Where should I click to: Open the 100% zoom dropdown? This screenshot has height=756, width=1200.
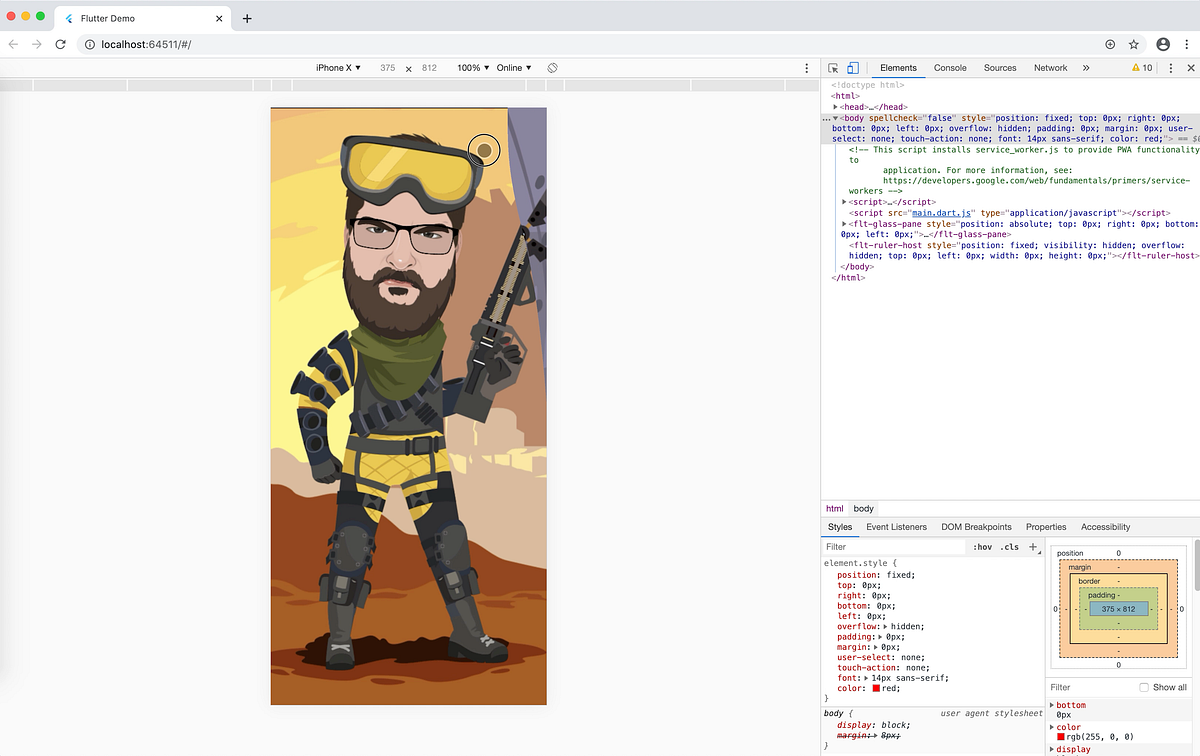point(473,68)
